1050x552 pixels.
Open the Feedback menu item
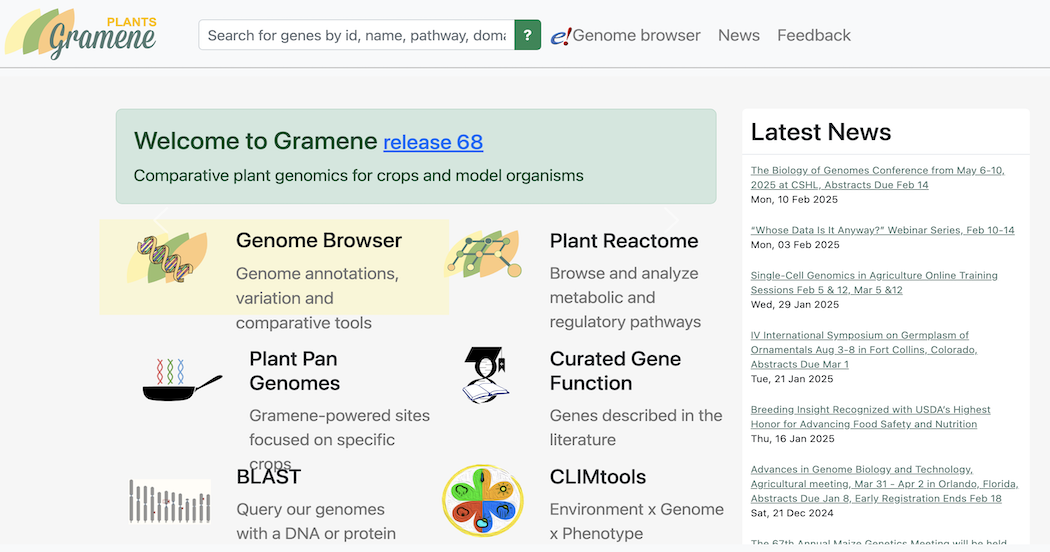click(814, 36)
